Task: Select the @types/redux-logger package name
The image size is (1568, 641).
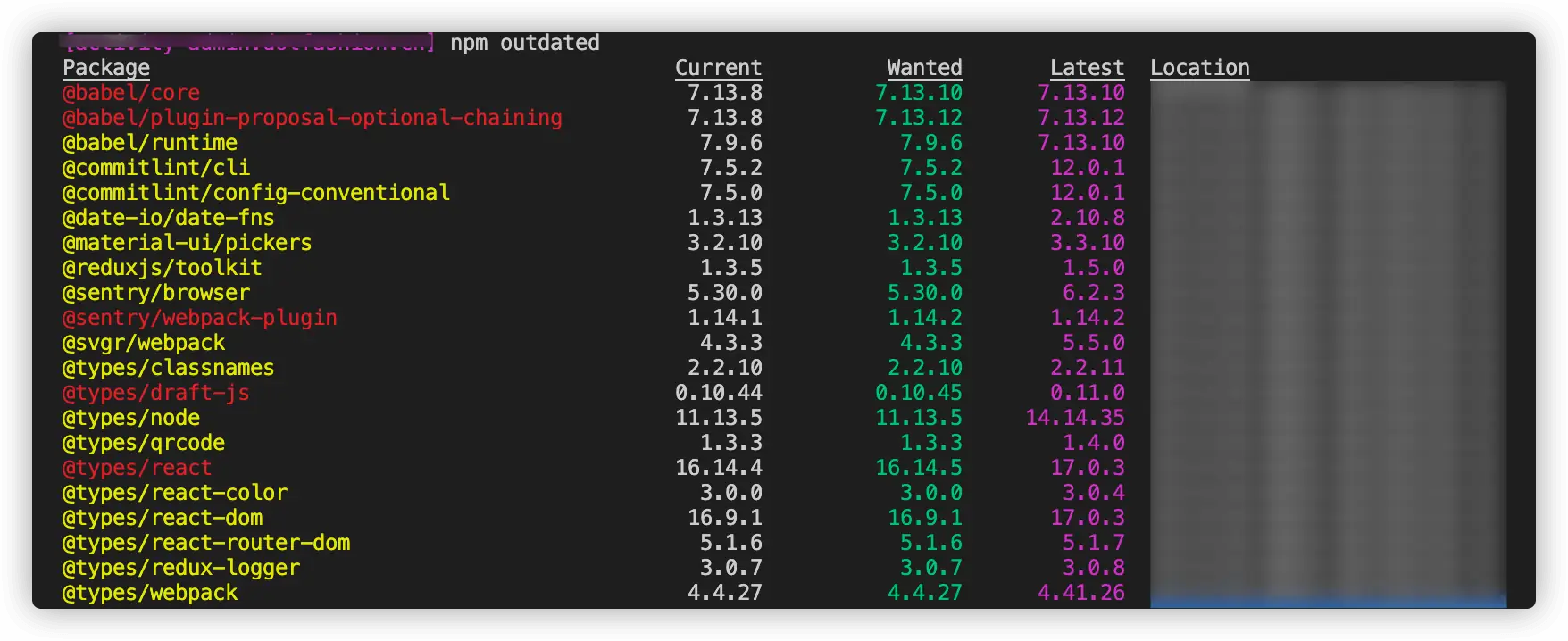Action: click(x=181, y=568)
